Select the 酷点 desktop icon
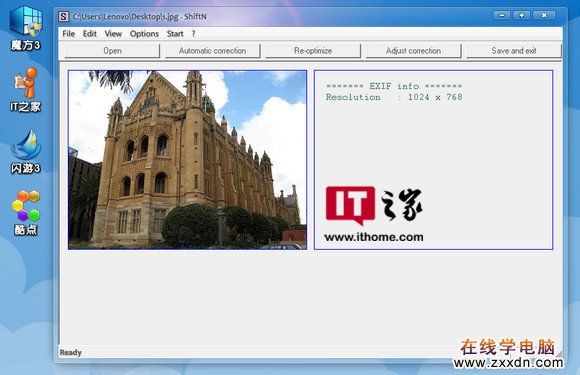 [26, 213]
